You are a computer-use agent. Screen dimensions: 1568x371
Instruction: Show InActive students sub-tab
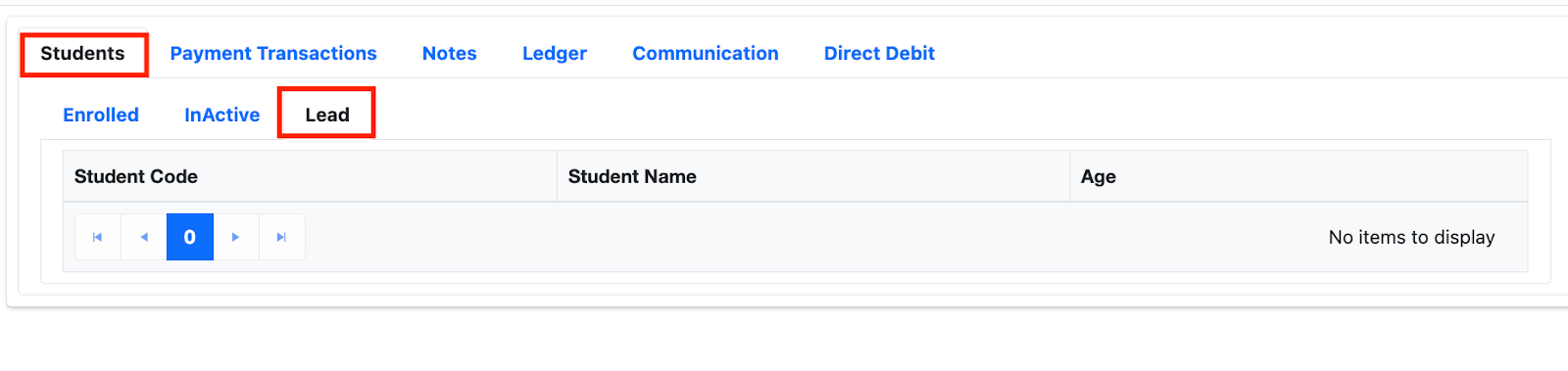(222, 115)
